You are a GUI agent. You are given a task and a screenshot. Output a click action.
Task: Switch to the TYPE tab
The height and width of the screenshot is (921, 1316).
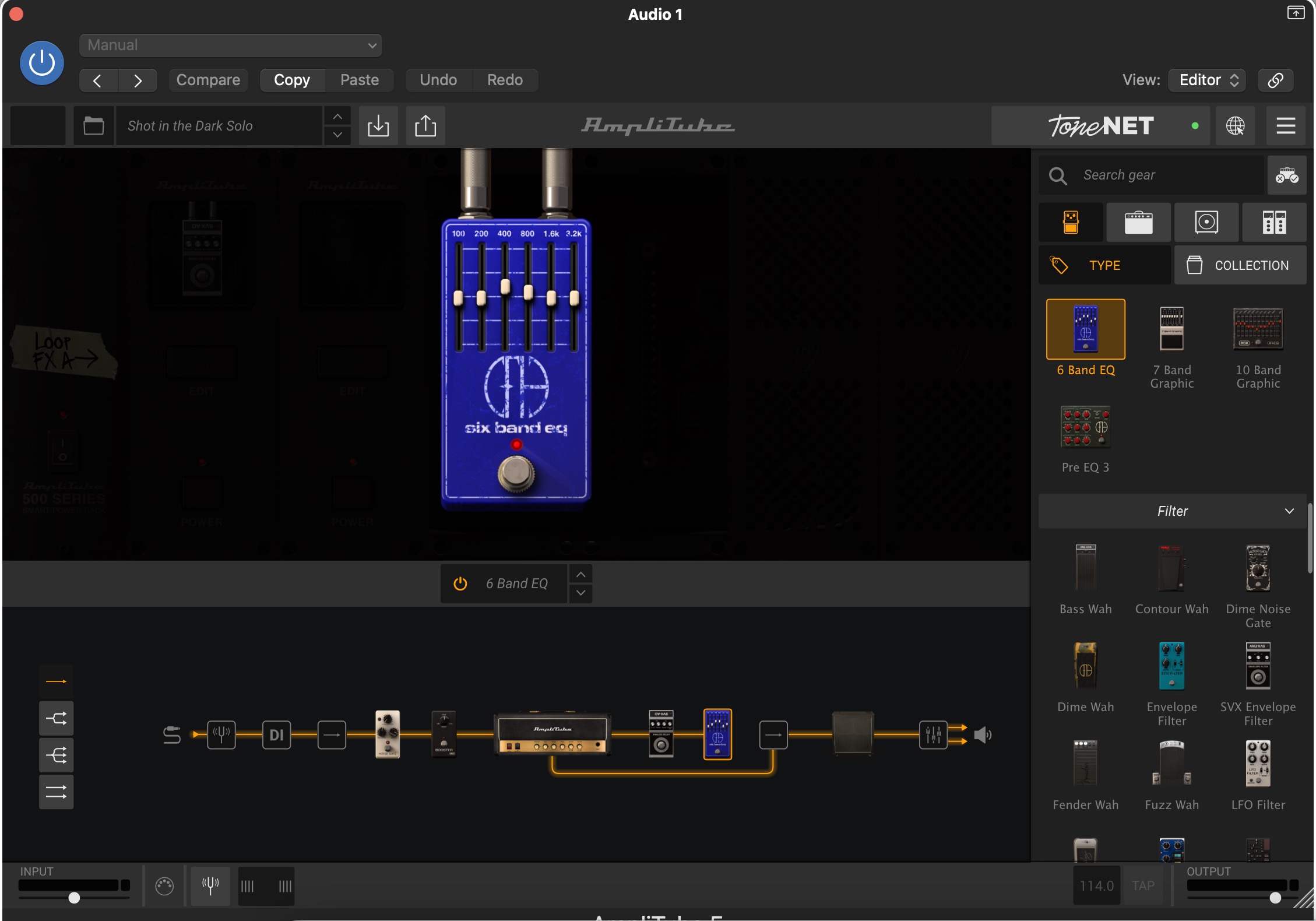1104,265
